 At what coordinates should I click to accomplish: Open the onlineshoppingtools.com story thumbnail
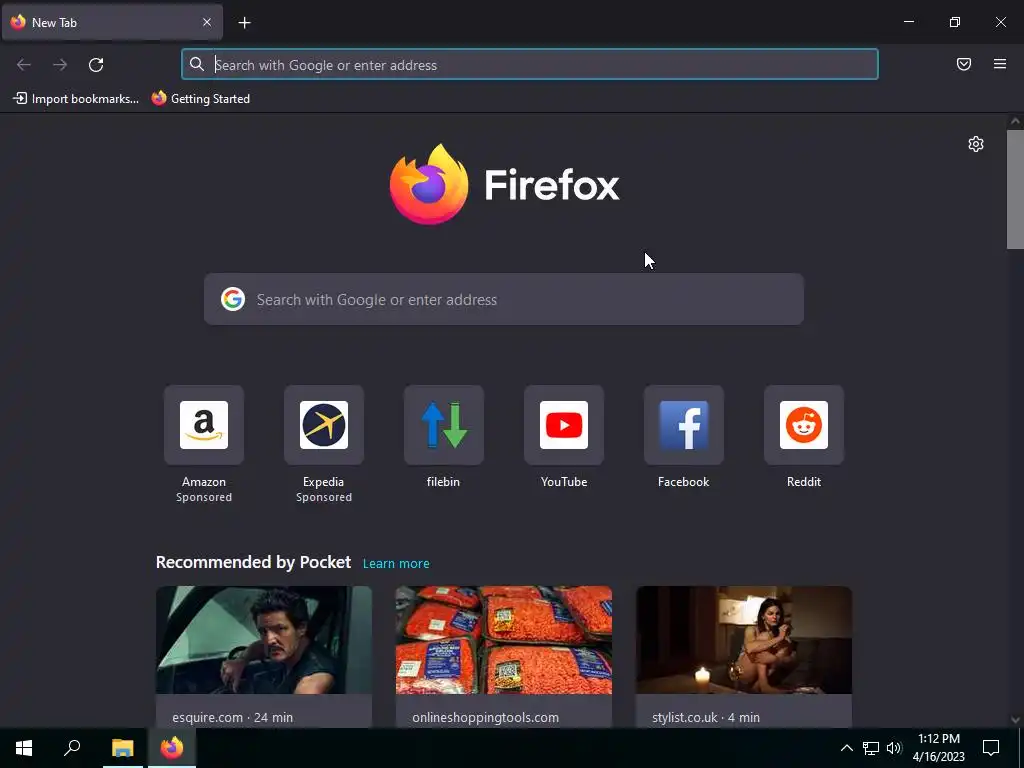[x=504, y=640]
